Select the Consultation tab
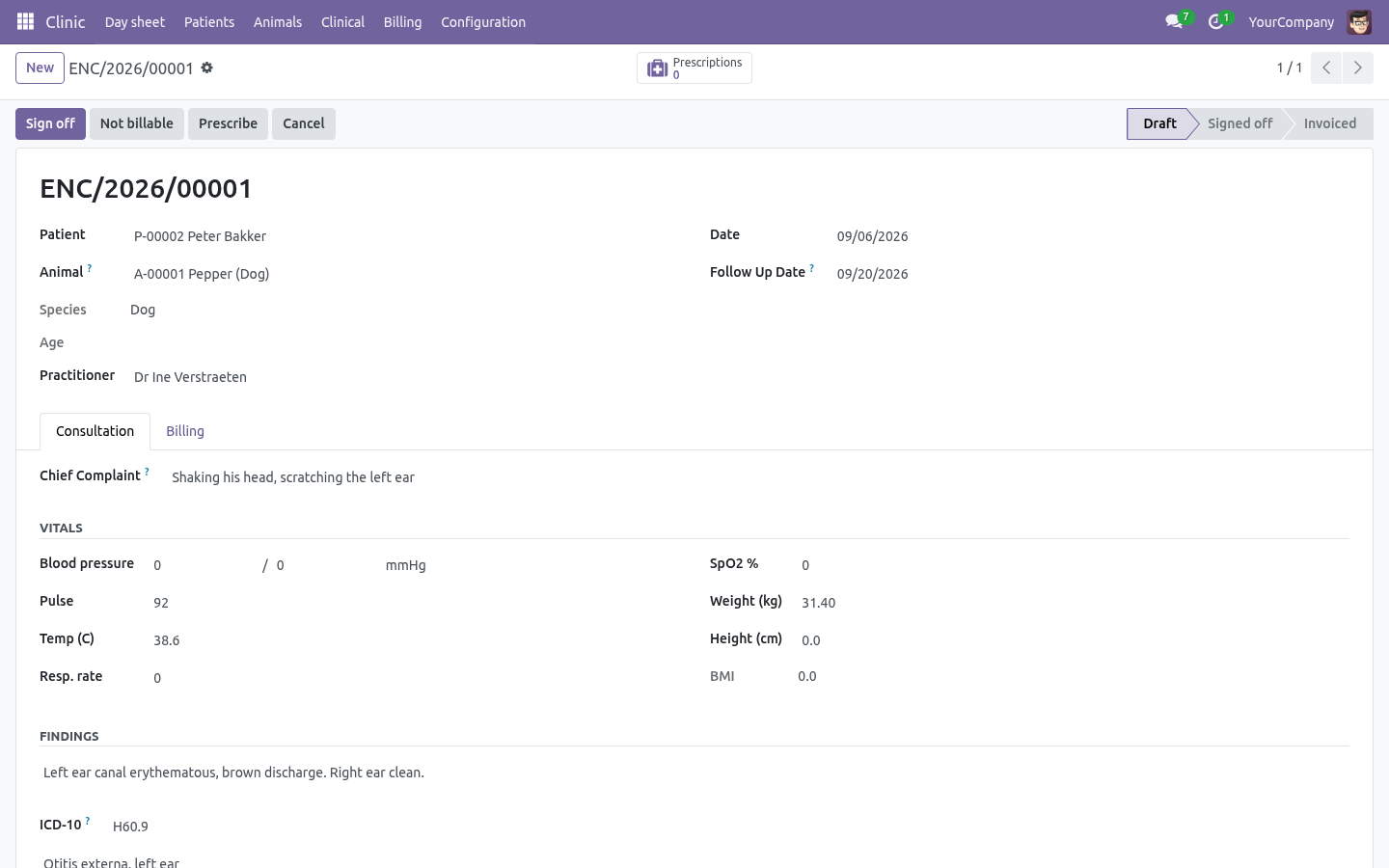The width and height of the screenshot is (1389, 868). 95,431
